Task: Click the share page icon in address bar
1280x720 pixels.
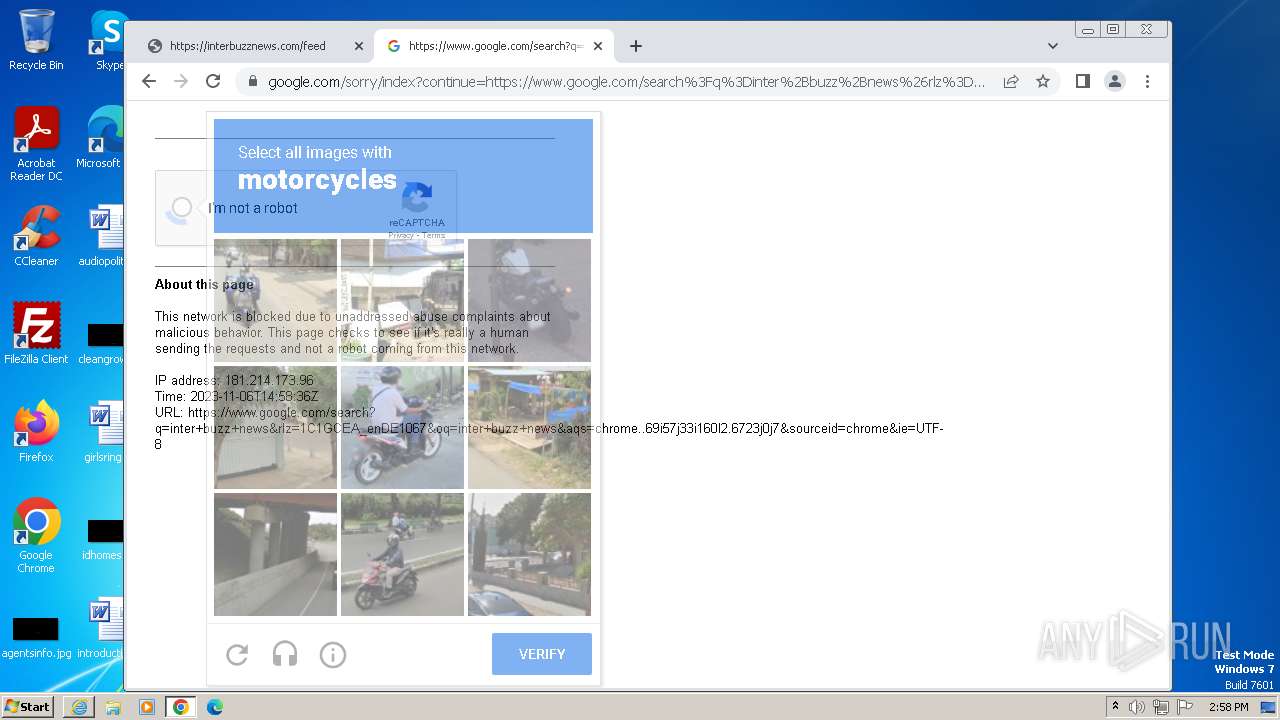Action: pyautogui.click(x=1011, y=81)
